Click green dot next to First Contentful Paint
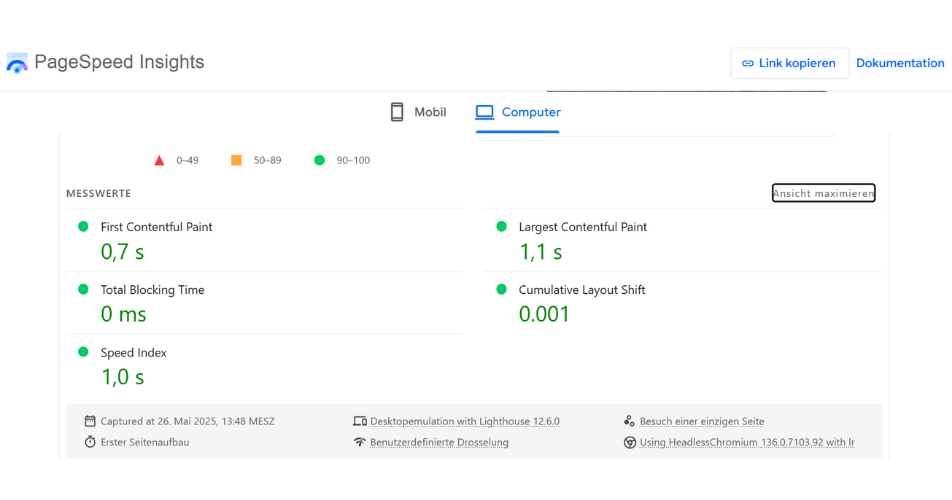This screenshot has height=500, width=952. (x=83, y=226)
